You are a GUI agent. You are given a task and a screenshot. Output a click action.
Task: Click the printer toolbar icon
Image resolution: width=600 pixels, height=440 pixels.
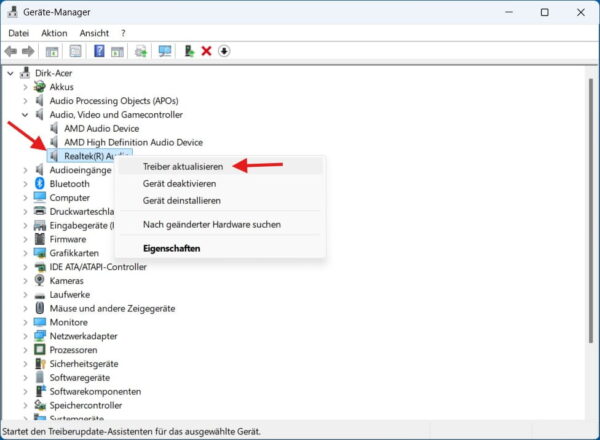(141, 51)
